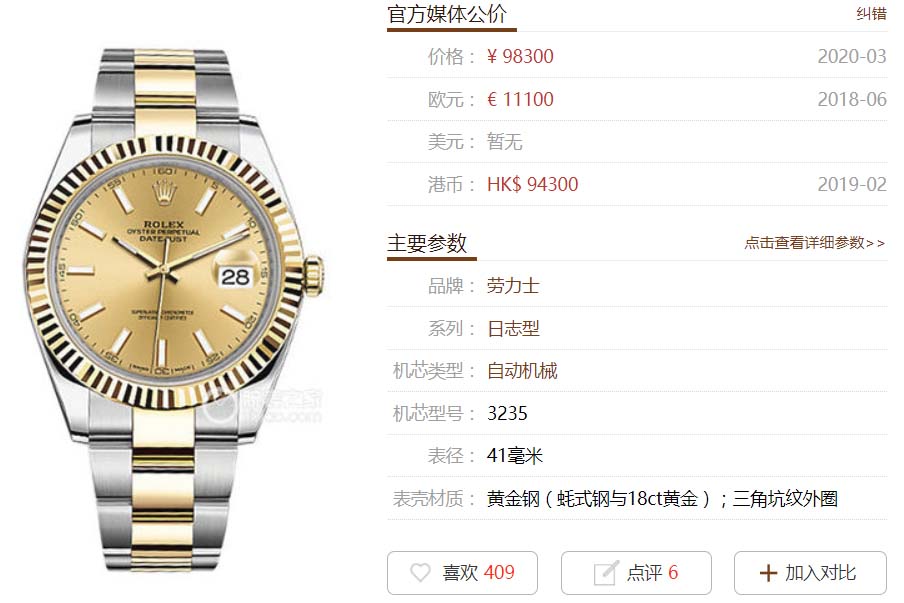
Task: Click the 3235 movement model number
Action: pyautogui.click(x=507, y=413)
